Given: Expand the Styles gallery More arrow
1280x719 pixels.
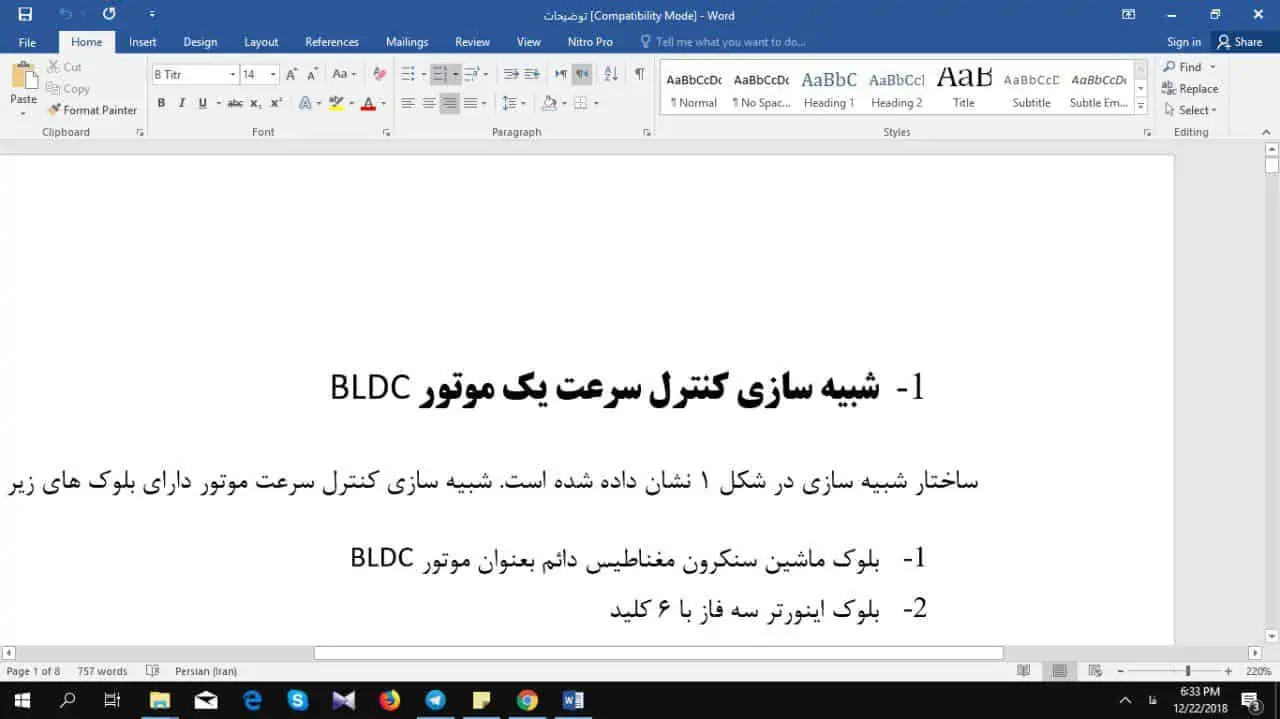Looking at the screenshot, I should pos(1141,105).
